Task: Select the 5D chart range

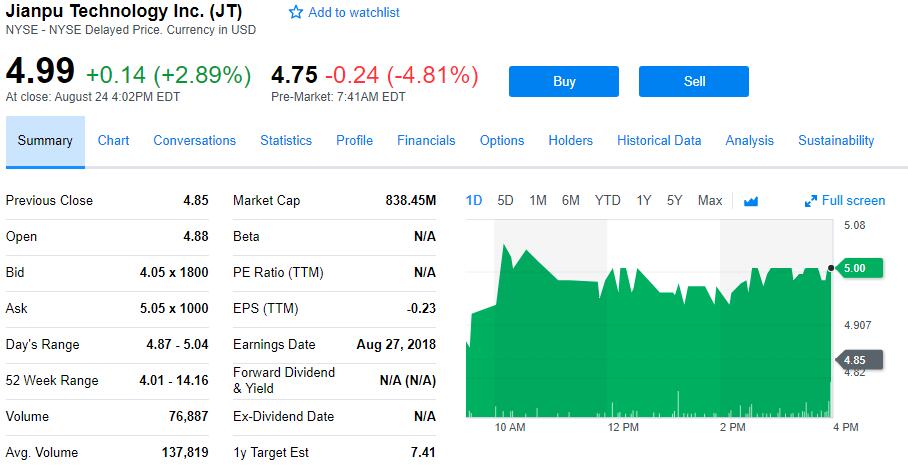Action: (505, 201)
